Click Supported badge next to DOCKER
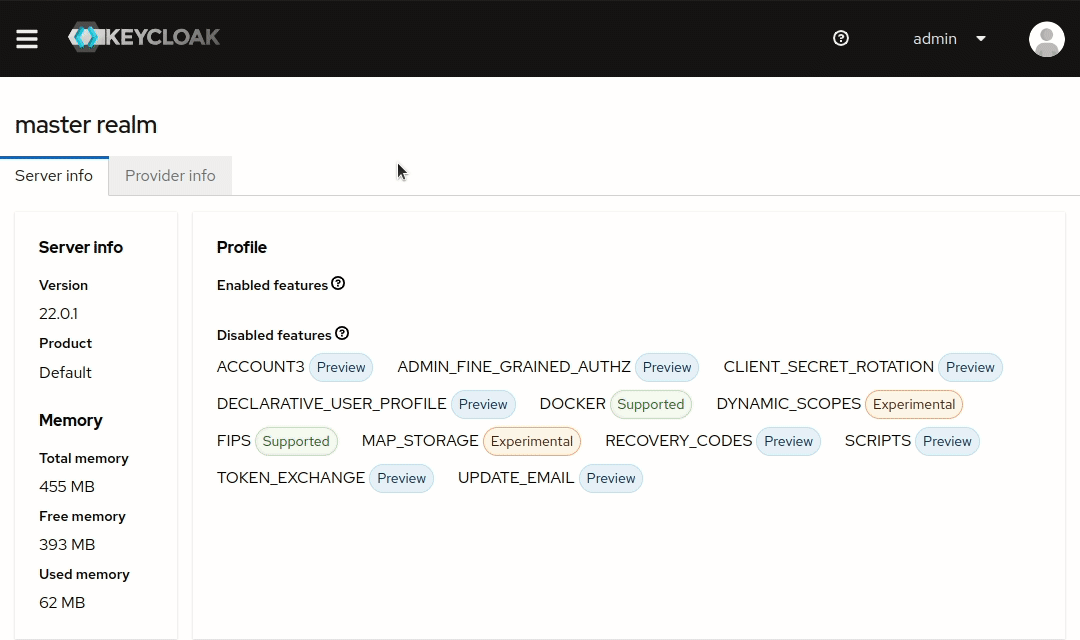 (651, 404)
